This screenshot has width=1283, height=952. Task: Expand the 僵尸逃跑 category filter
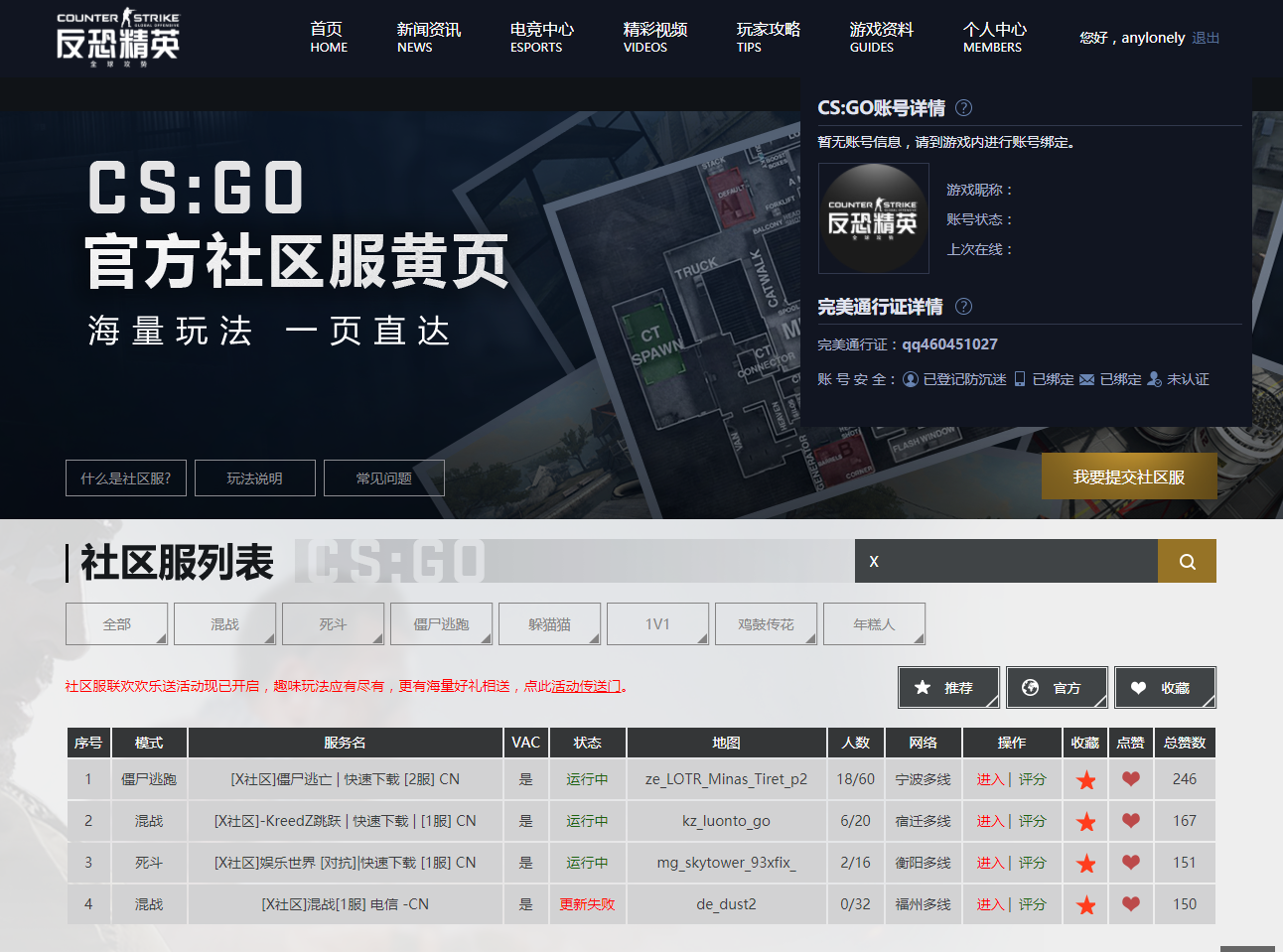coord(441,624)
